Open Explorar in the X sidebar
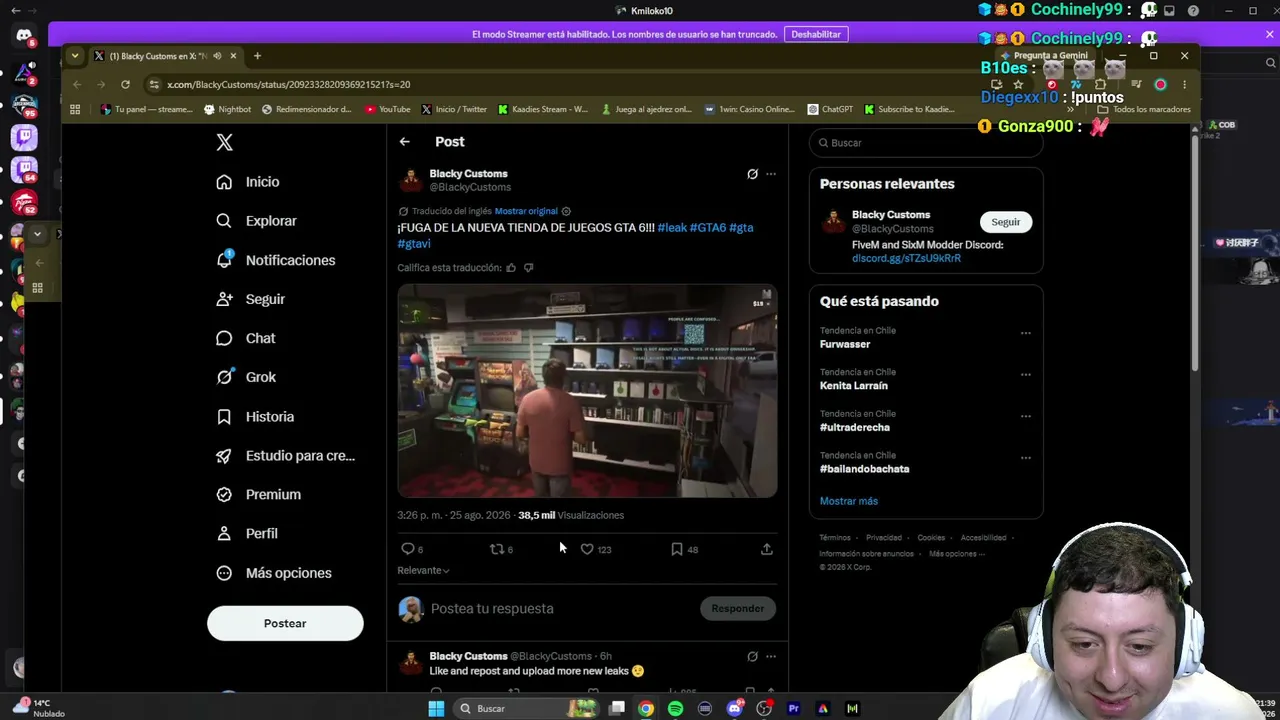 257,221
